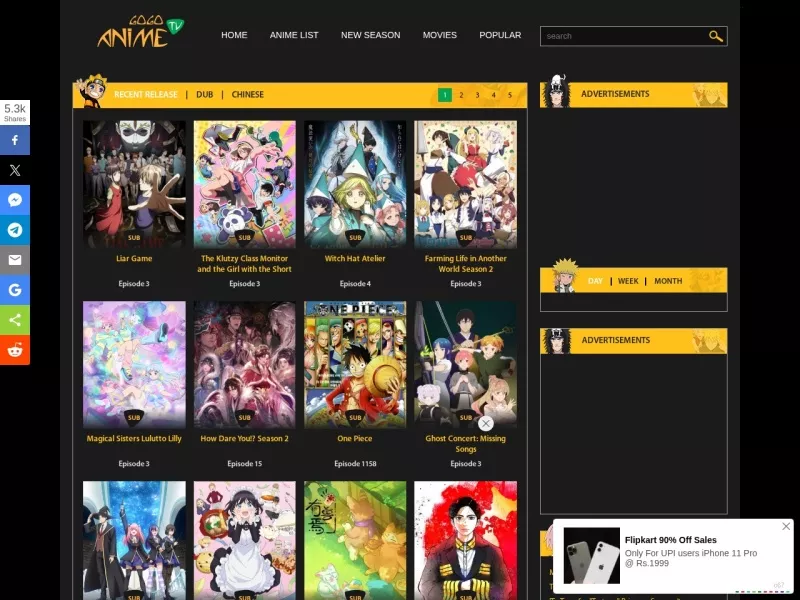800x600 pixels.
Task: Share the page on X
Action: pos(15,170)
